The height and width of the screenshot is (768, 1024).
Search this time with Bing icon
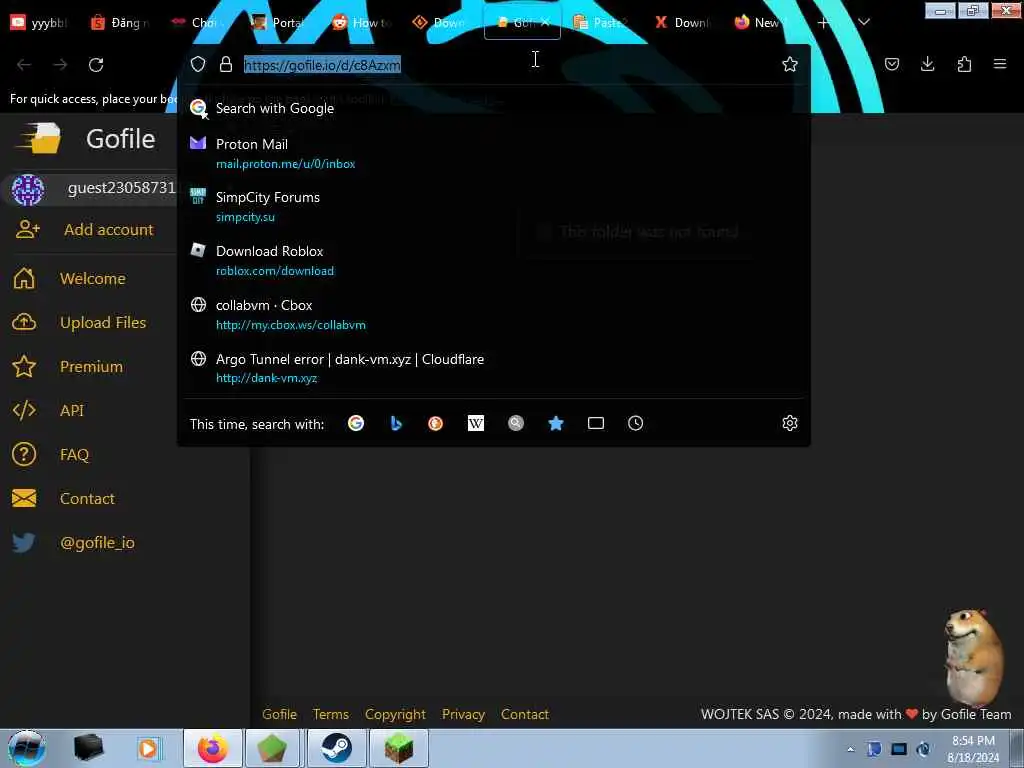click(x=396, y=423)
